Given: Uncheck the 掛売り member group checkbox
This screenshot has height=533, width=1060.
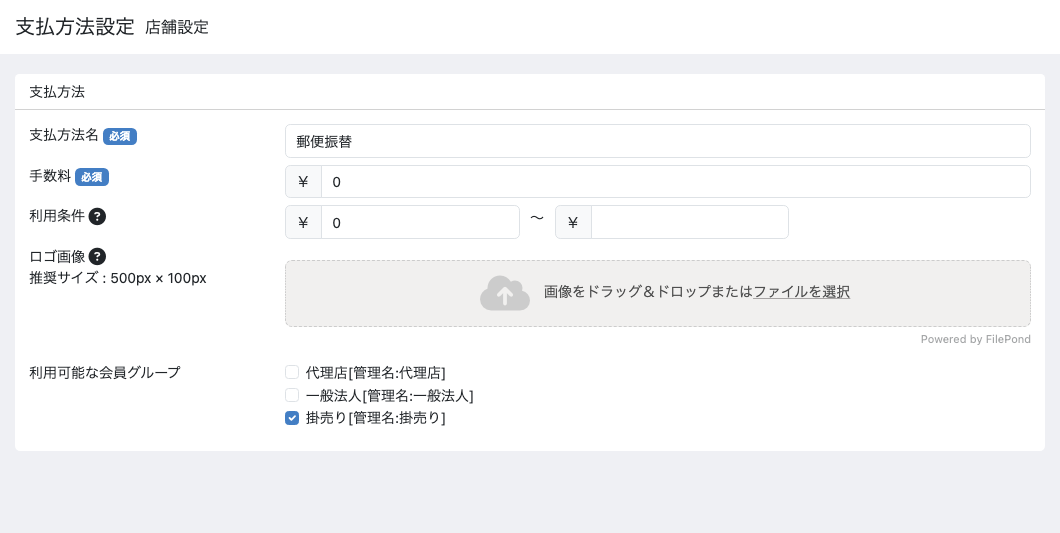Looking at the screenshot, I should (292, 418).
